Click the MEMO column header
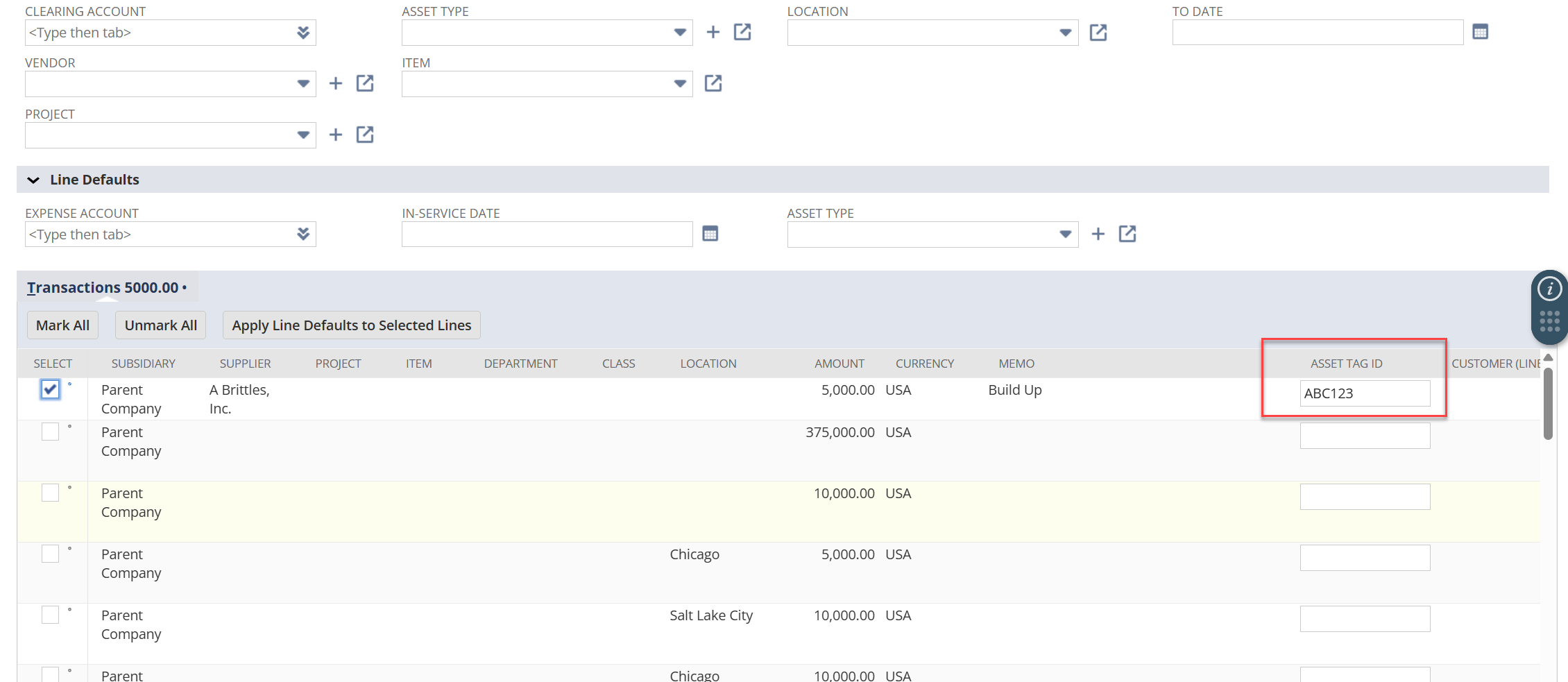The width and height of the screenshot is (1568, 682). (x=1016, y=364)
